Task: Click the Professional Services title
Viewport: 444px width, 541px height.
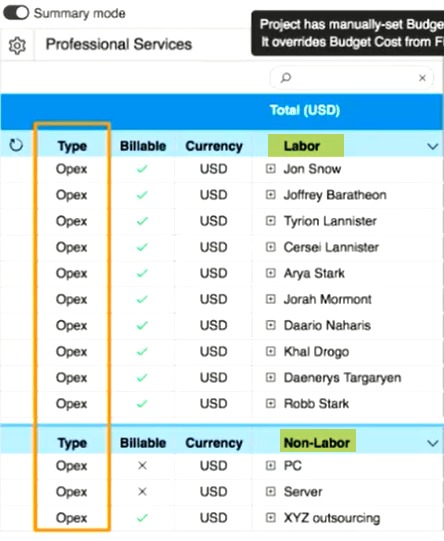Action: [x=119, y=45]
